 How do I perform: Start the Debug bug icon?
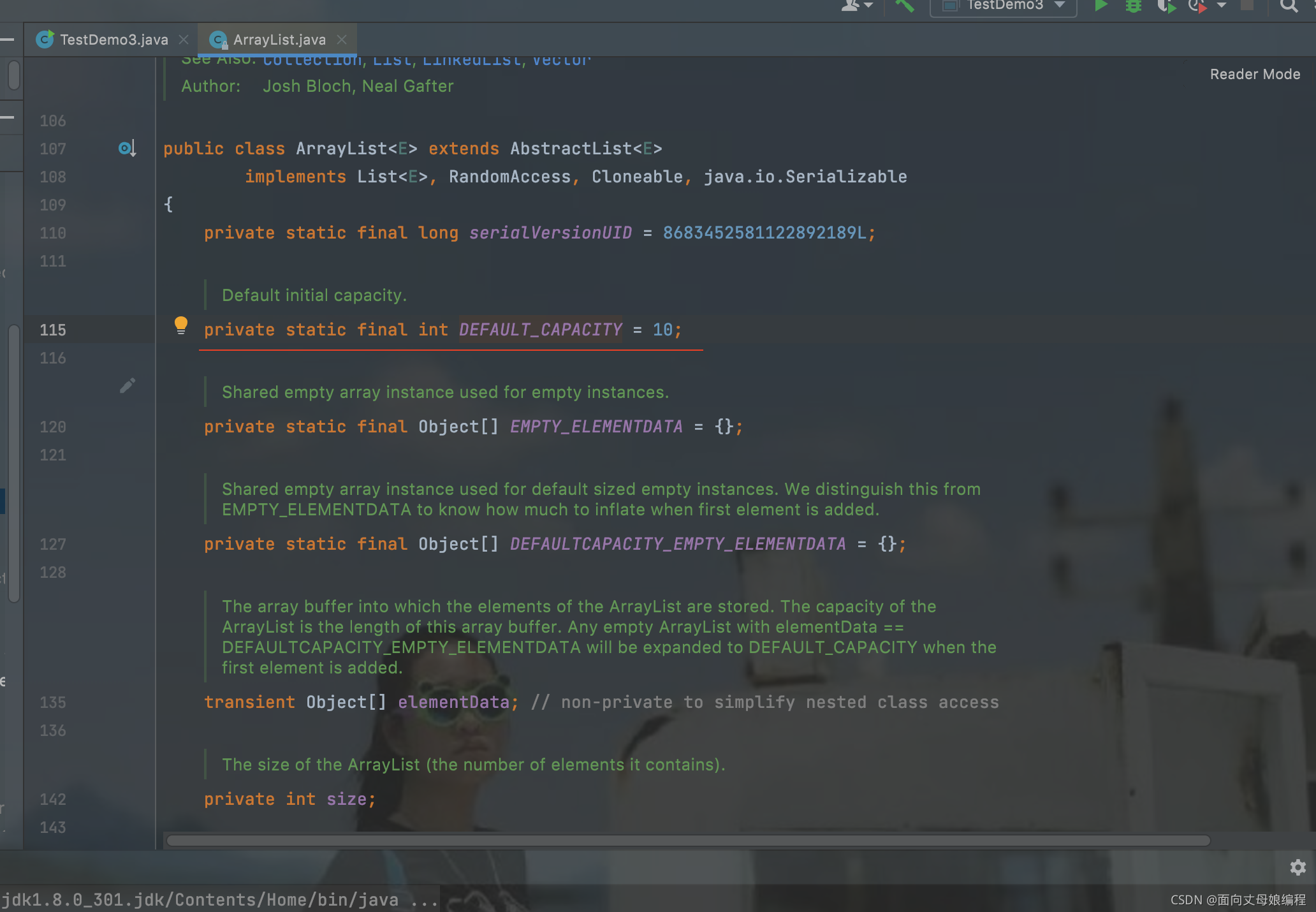point(1133,6)
